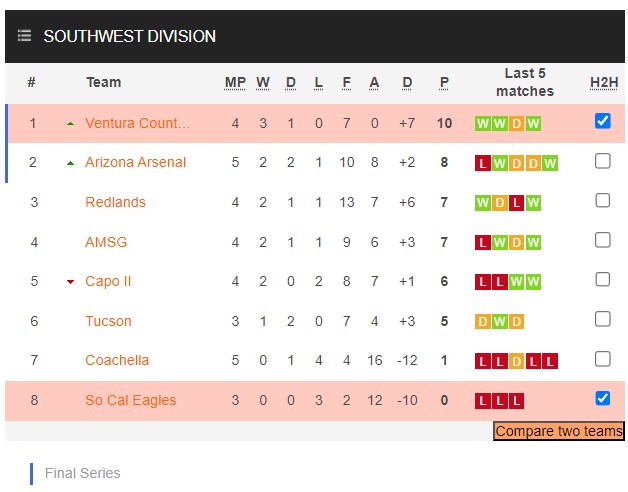Open the AMSG team link

[x=106, y=242]
